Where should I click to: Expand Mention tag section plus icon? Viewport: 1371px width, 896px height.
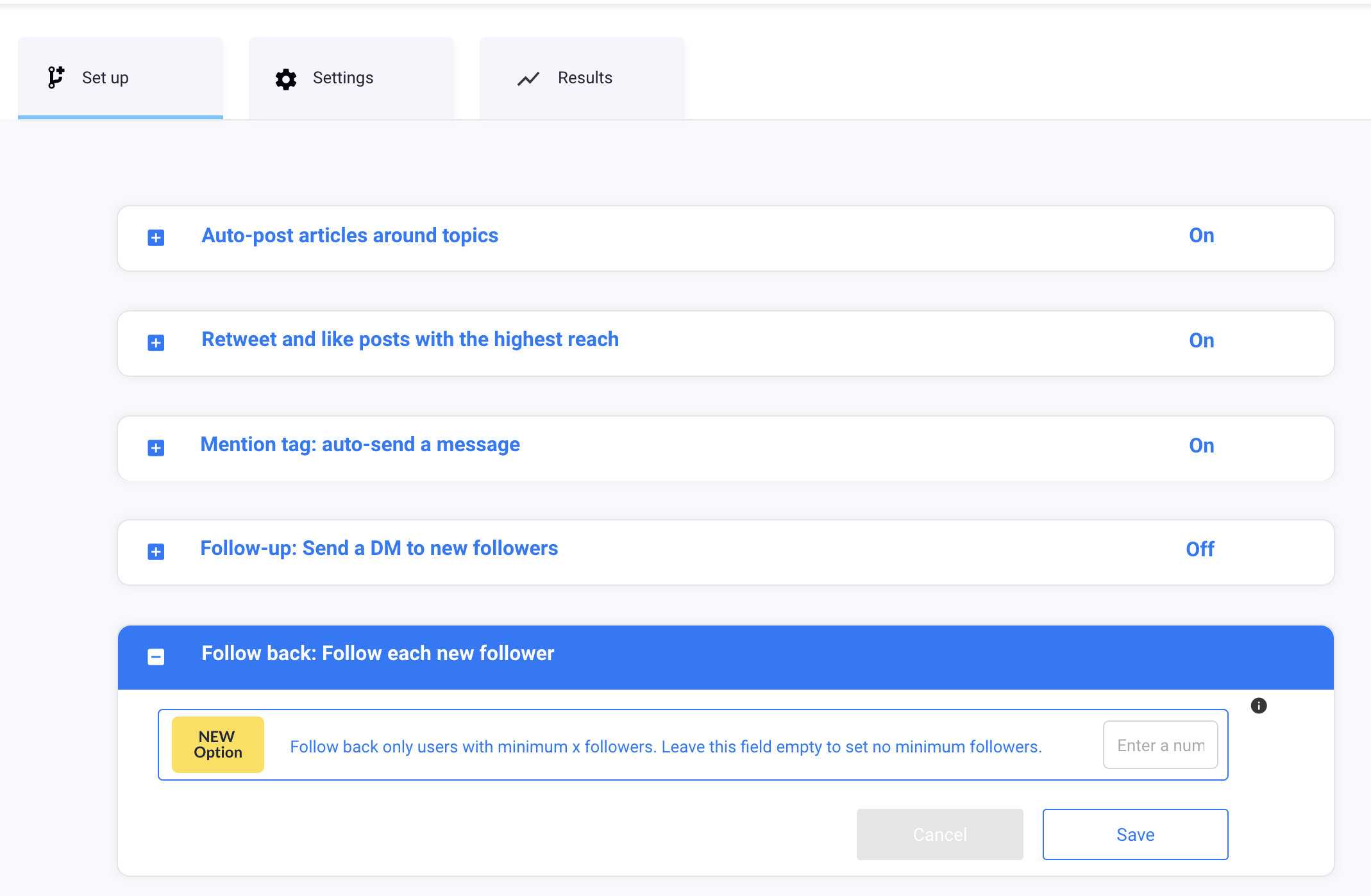point(156,447)
